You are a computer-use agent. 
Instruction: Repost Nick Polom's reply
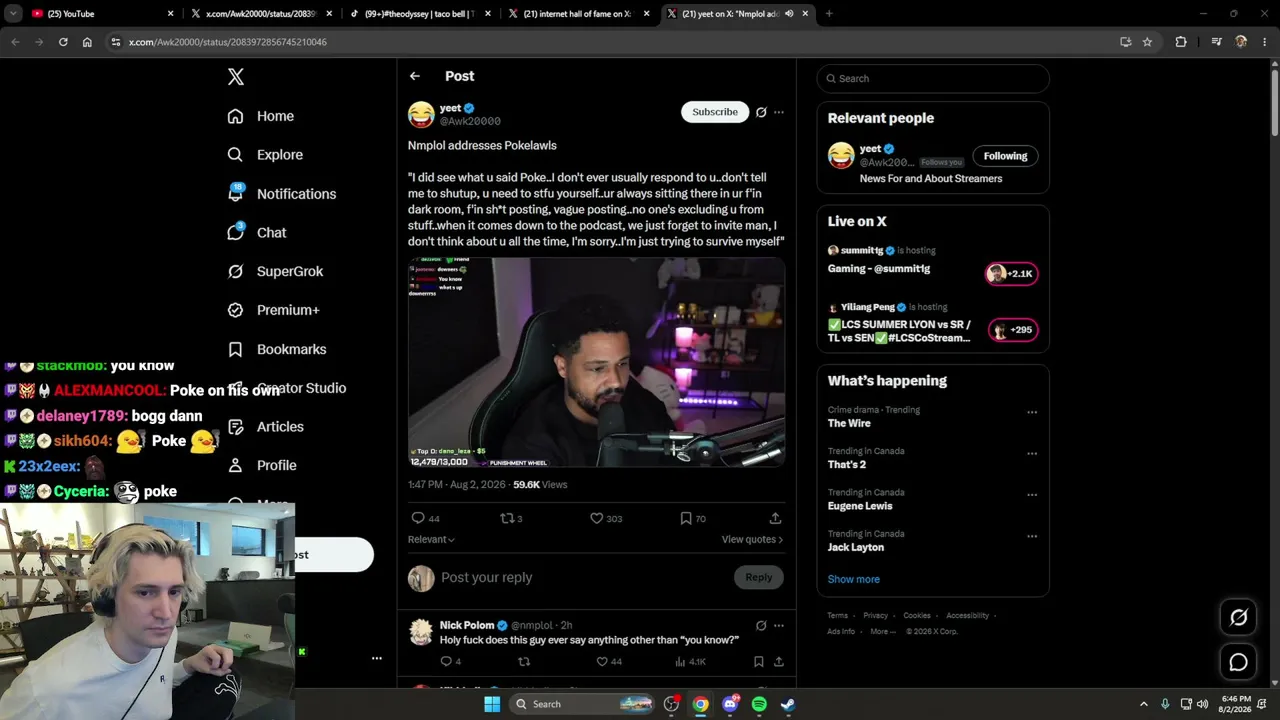(523, 661)
